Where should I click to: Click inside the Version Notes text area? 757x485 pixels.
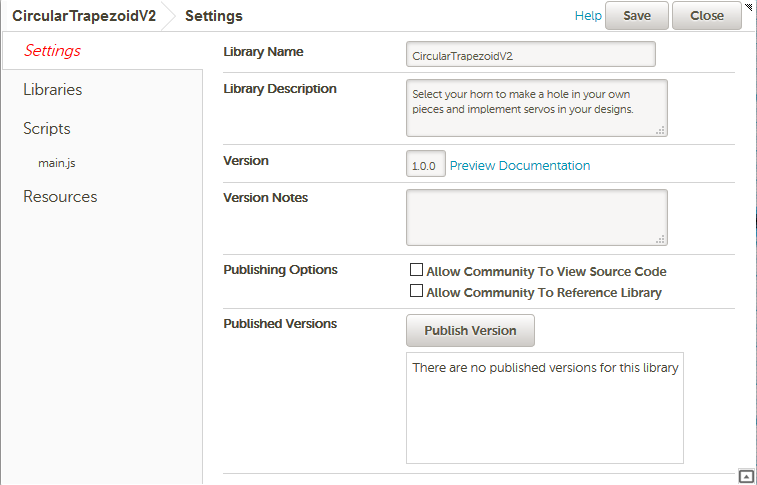pyautogui.click(x=537, y=217)
